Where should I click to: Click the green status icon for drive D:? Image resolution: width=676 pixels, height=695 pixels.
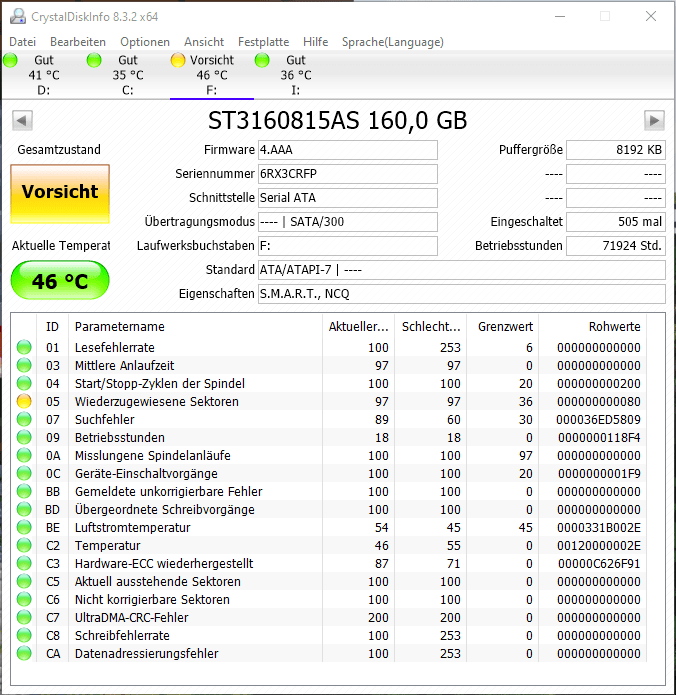[10, 60]
